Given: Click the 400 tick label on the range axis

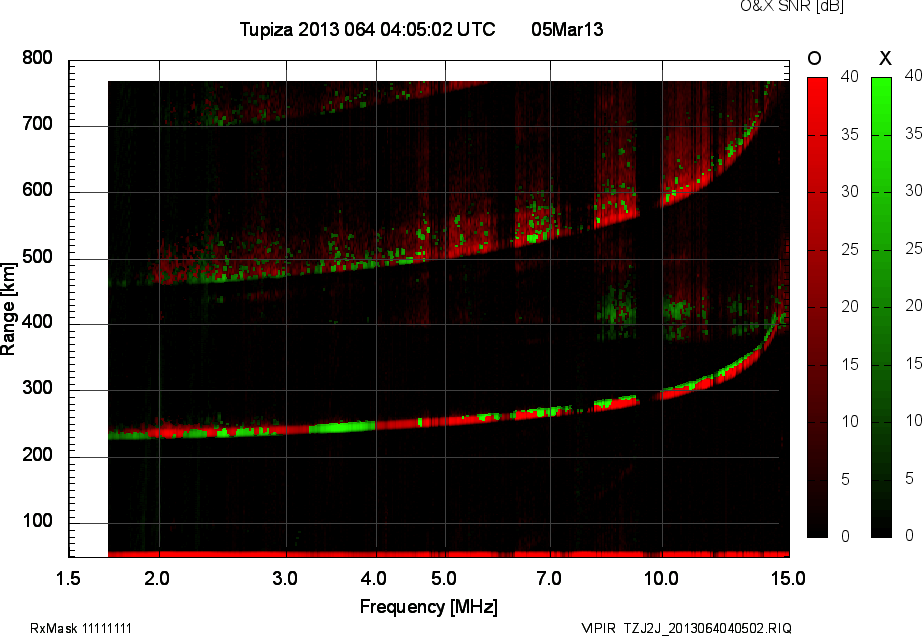Looking at the screenshot, I should click(37, 322).
